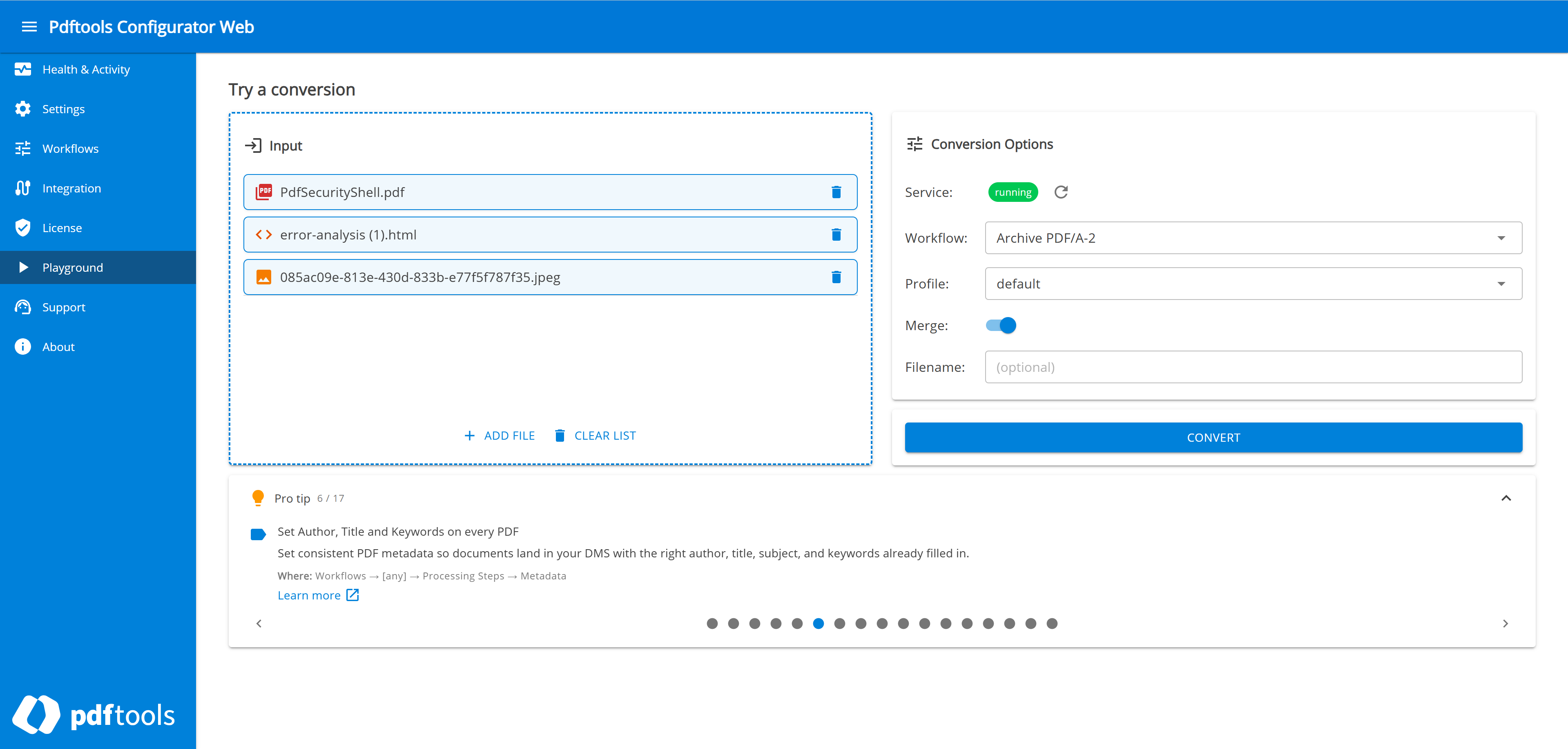
Task: Click the Try a conversion heading
Action: pyautogui.click(x=292, y=89)
